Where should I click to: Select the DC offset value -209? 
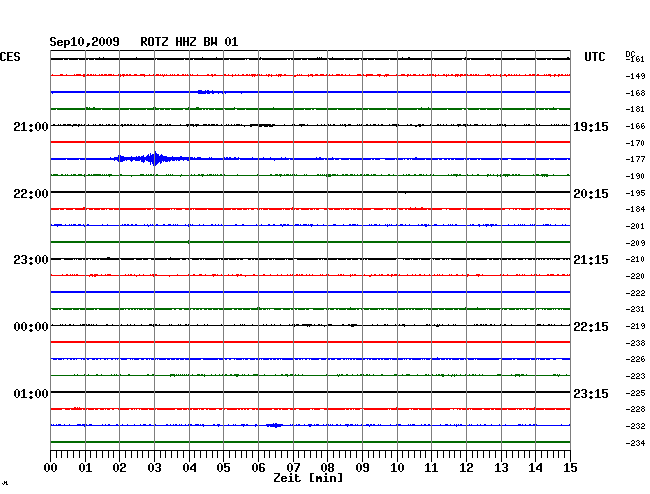coord(635,243)
